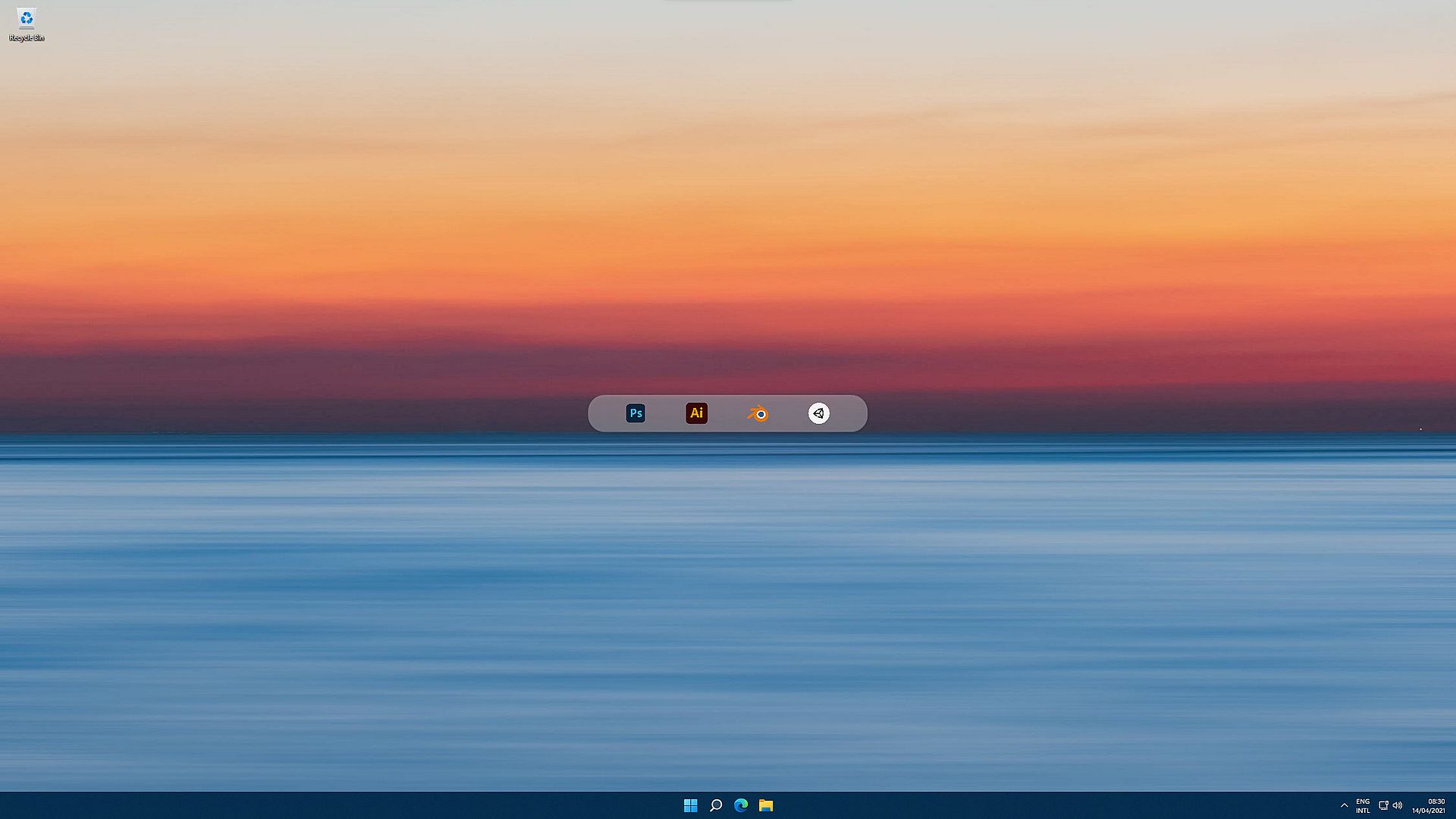The image size is (1456, 819).
Task: Click the Recycle Bin text label
Action: (x=27, y=38)
